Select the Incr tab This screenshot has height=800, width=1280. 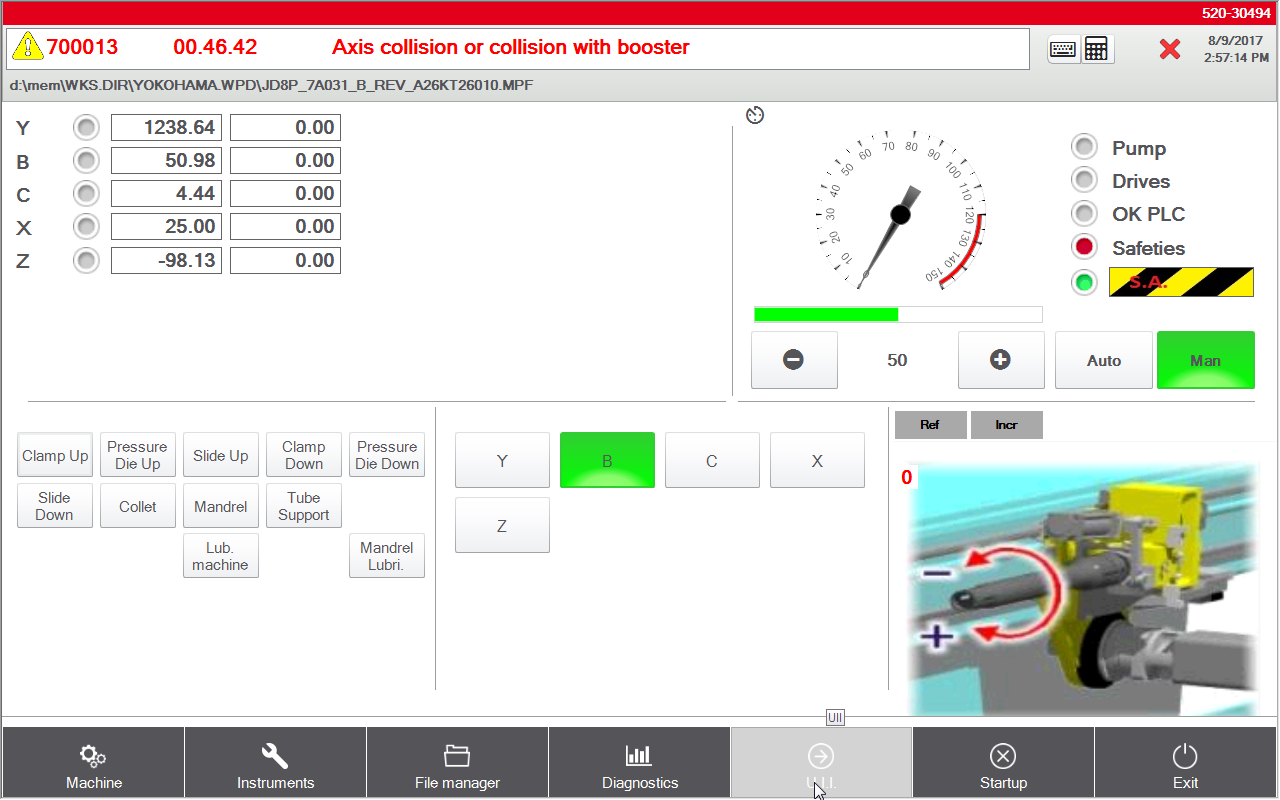1006,425
